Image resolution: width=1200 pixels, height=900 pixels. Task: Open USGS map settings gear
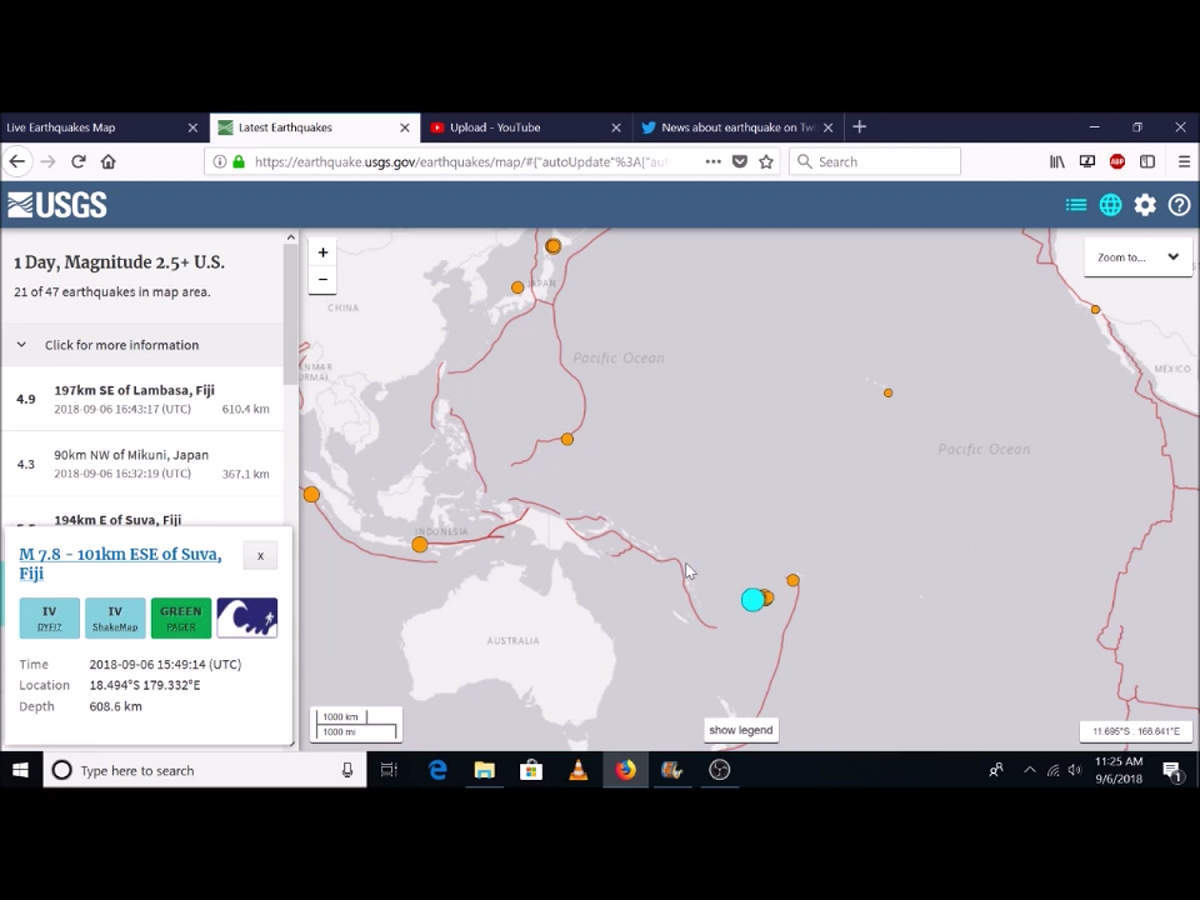point(1145,205)
